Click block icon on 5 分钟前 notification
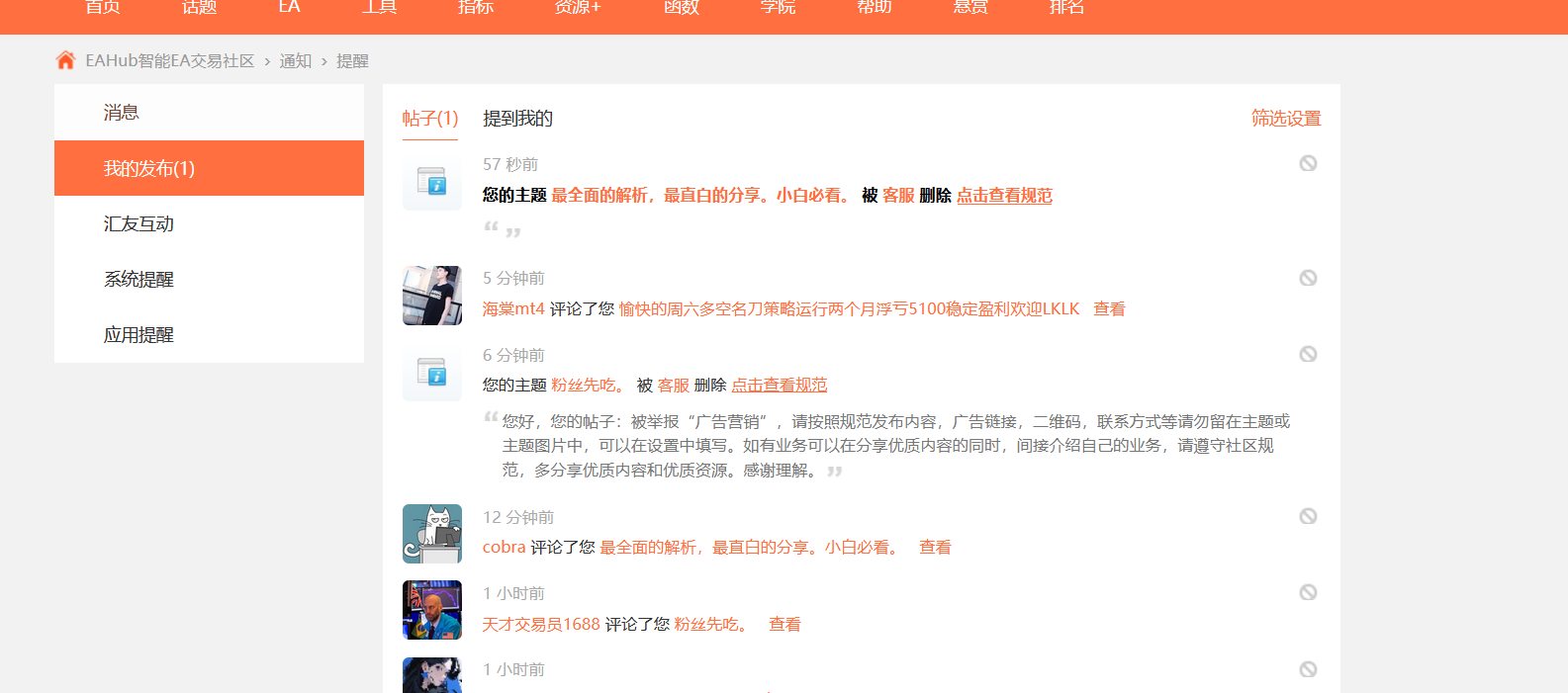 [1308, 278]
